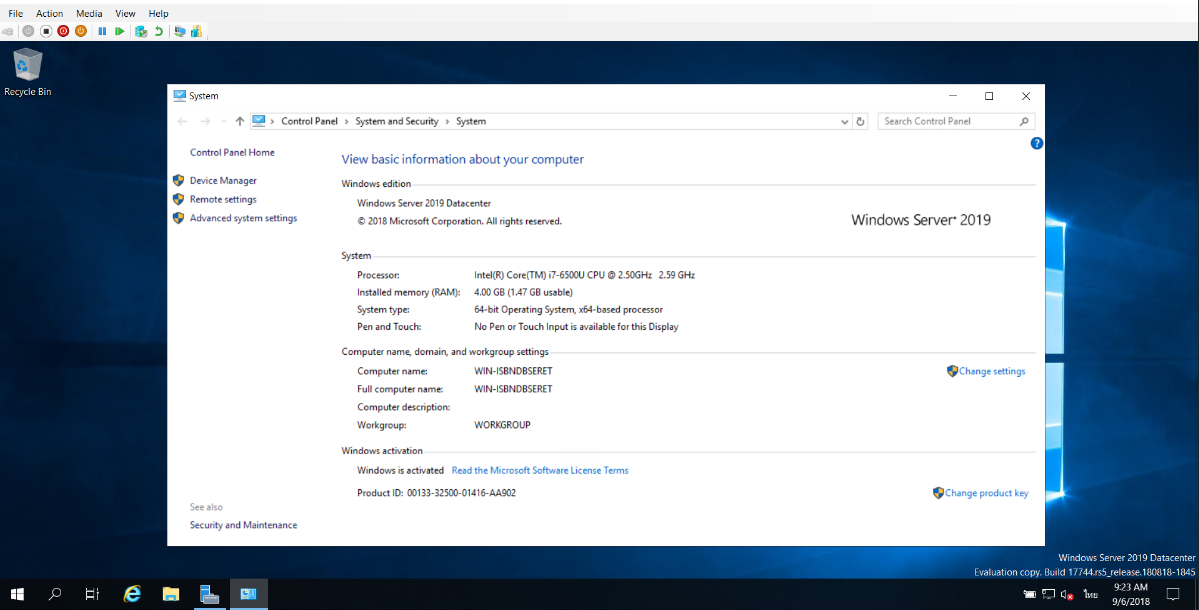The width and height of the screenshot is (1199, 610).
Task: Expand the address bar history dropdown
Action: pyautogui.click(x=844, y=122)
